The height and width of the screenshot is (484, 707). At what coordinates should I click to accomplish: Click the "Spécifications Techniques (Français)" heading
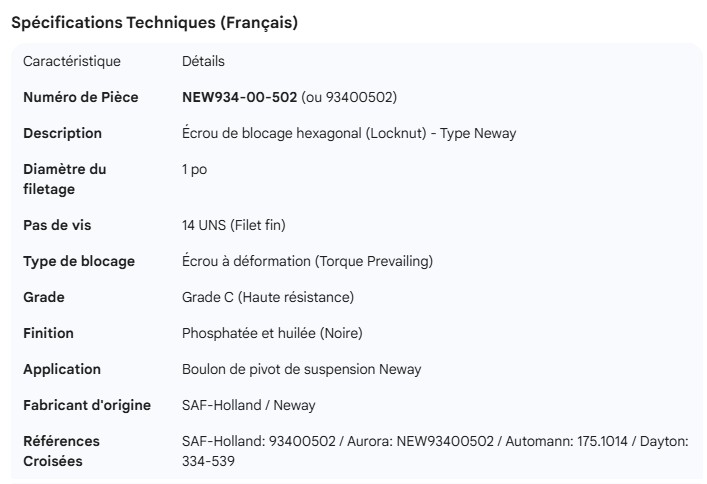(154, 23)
